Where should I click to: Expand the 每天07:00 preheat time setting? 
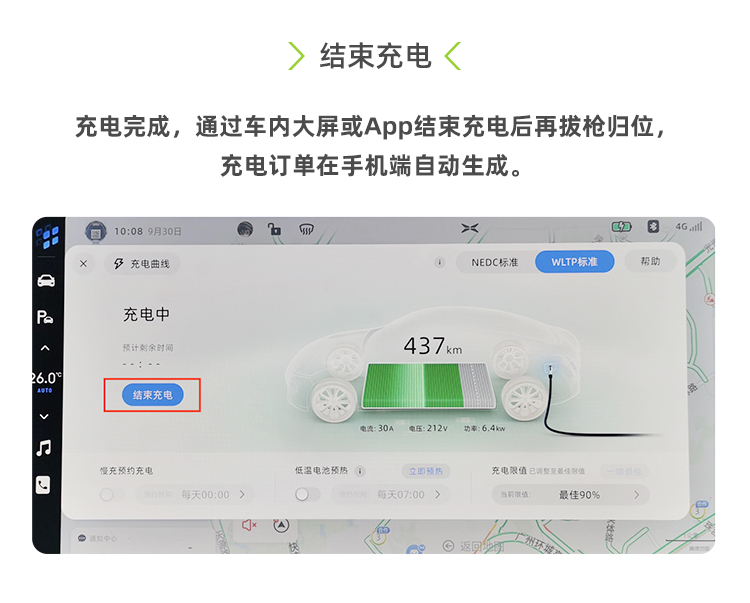click(390, 494)
